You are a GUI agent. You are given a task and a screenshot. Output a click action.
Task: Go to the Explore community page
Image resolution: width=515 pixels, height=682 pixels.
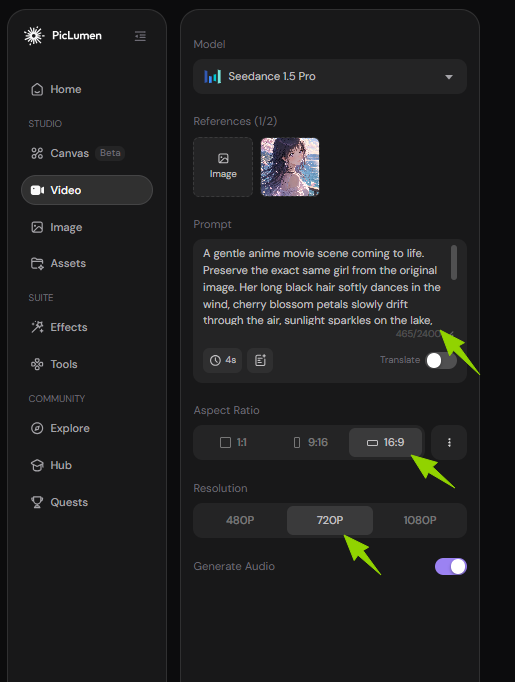(87, 428)
